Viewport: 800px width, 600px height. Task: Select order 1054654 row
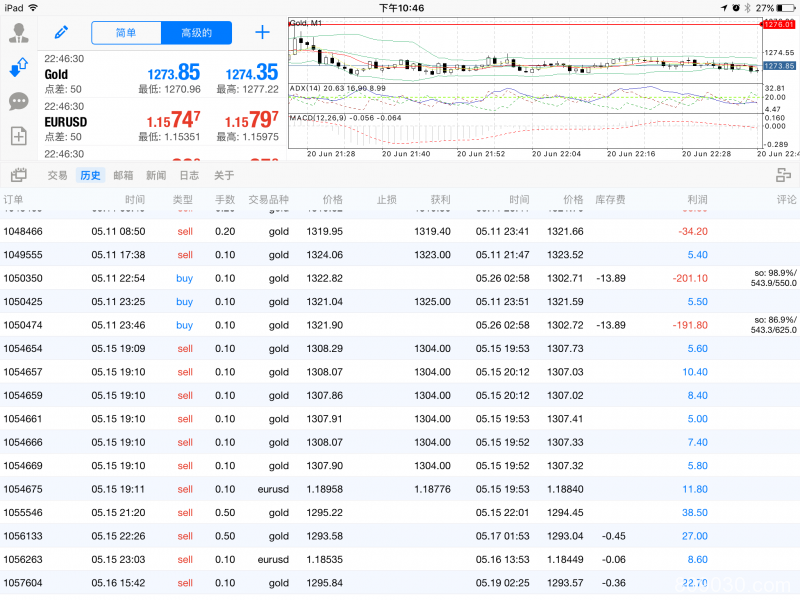pyautogui.click(x=400, y=348)
